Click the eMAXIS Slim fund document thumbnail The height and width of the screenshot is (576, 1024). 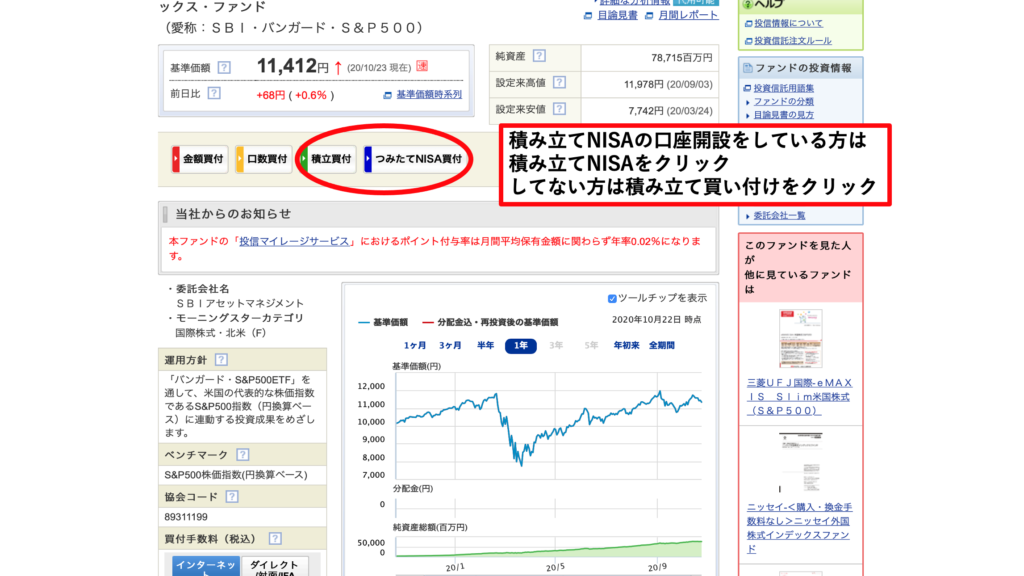pos(801,339)
